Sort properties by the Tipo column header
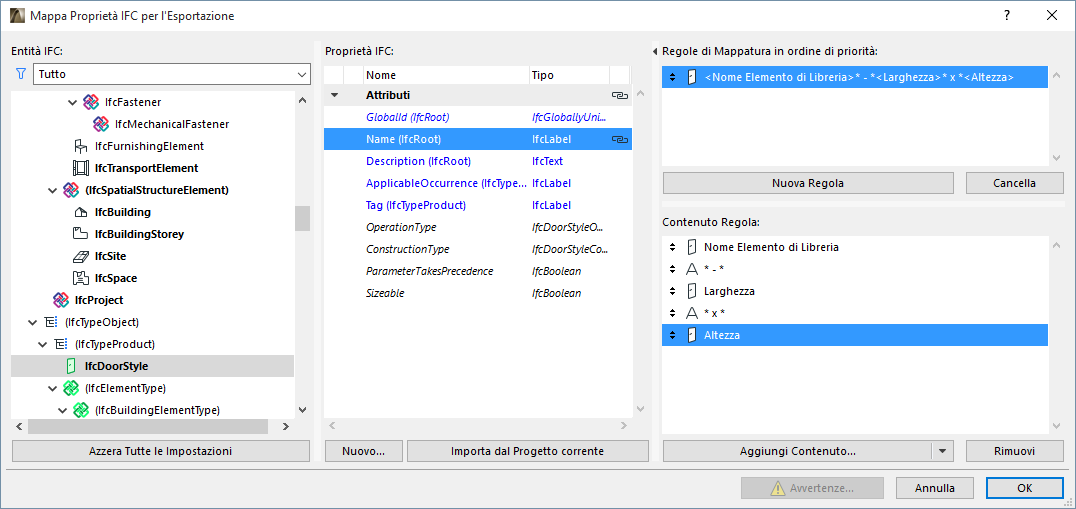 (568, 75)
